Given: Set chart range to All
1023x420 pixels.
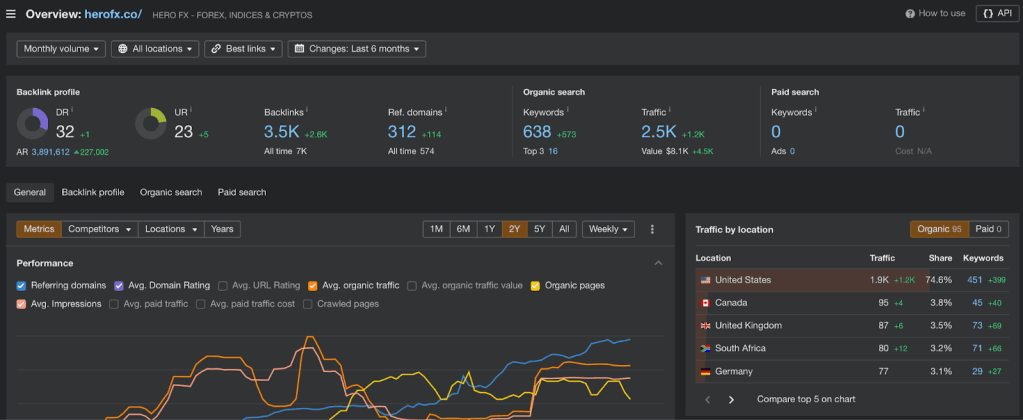Looking at the screenshot, I should point(564,229).
